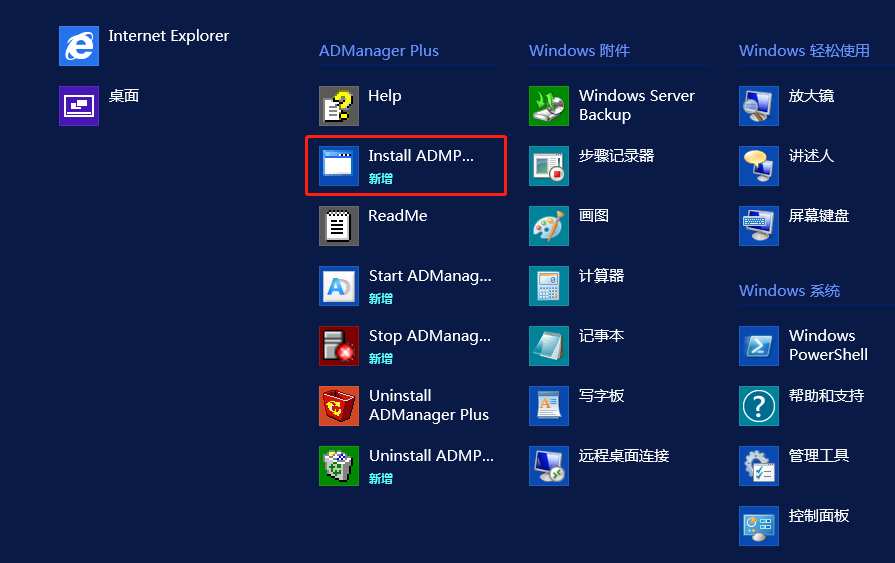Viewport: 895px width, 563px height.
Task: Click the ReadMe text label
Action: coord(398,215)
